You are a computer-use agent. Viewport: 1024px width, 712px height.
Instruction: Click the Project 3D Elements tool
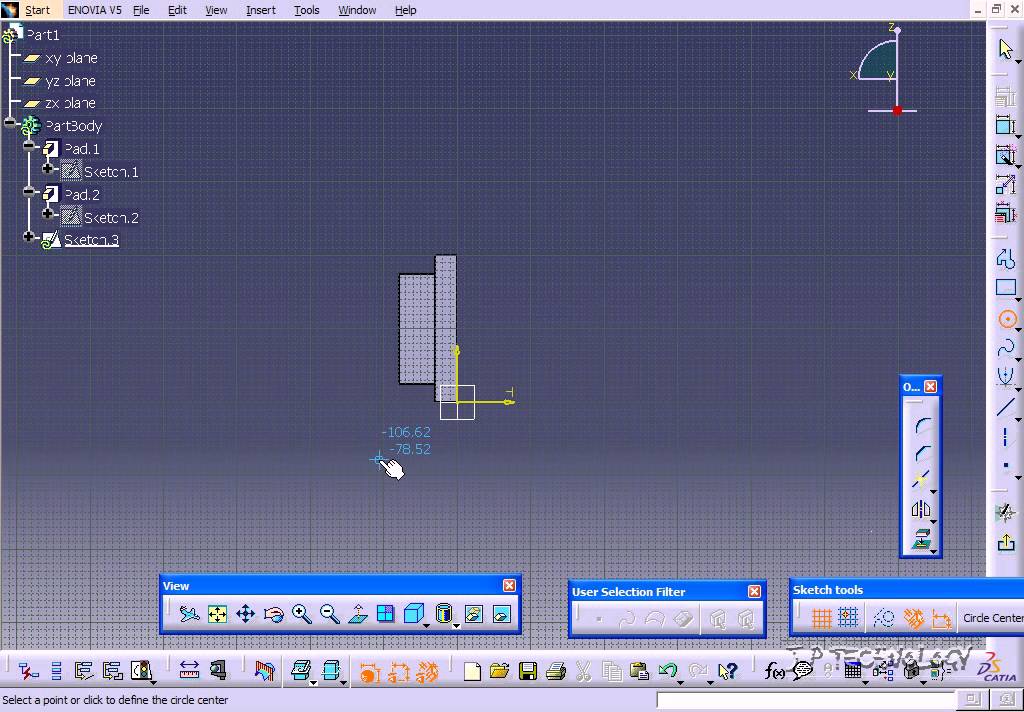pos(921,540)
